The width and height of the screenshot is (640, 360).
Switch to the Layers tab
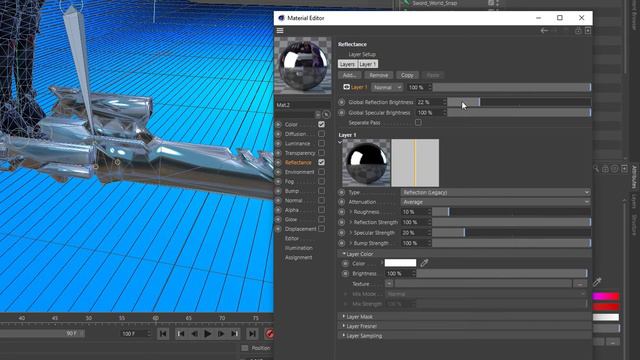[x=347, y=64]
